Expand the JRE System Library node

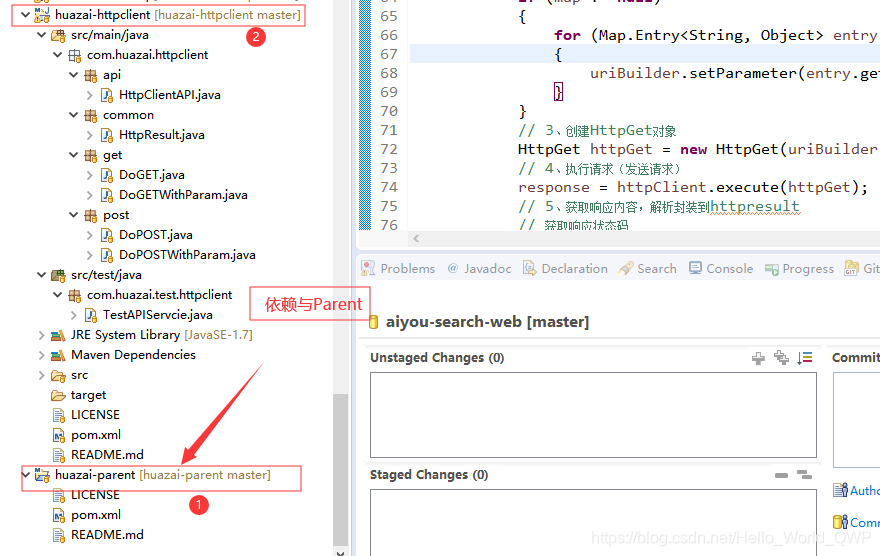(42, 335)
